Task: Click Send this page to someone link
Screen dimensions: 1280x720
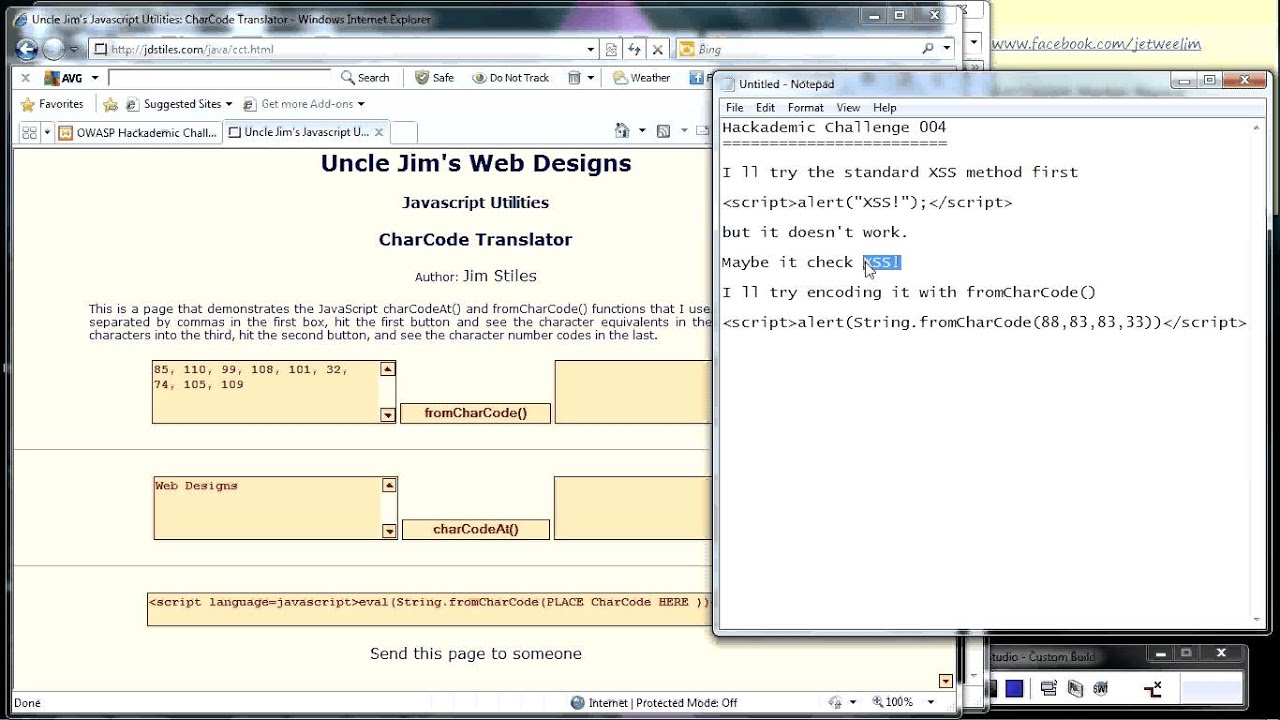Action: 476,653
